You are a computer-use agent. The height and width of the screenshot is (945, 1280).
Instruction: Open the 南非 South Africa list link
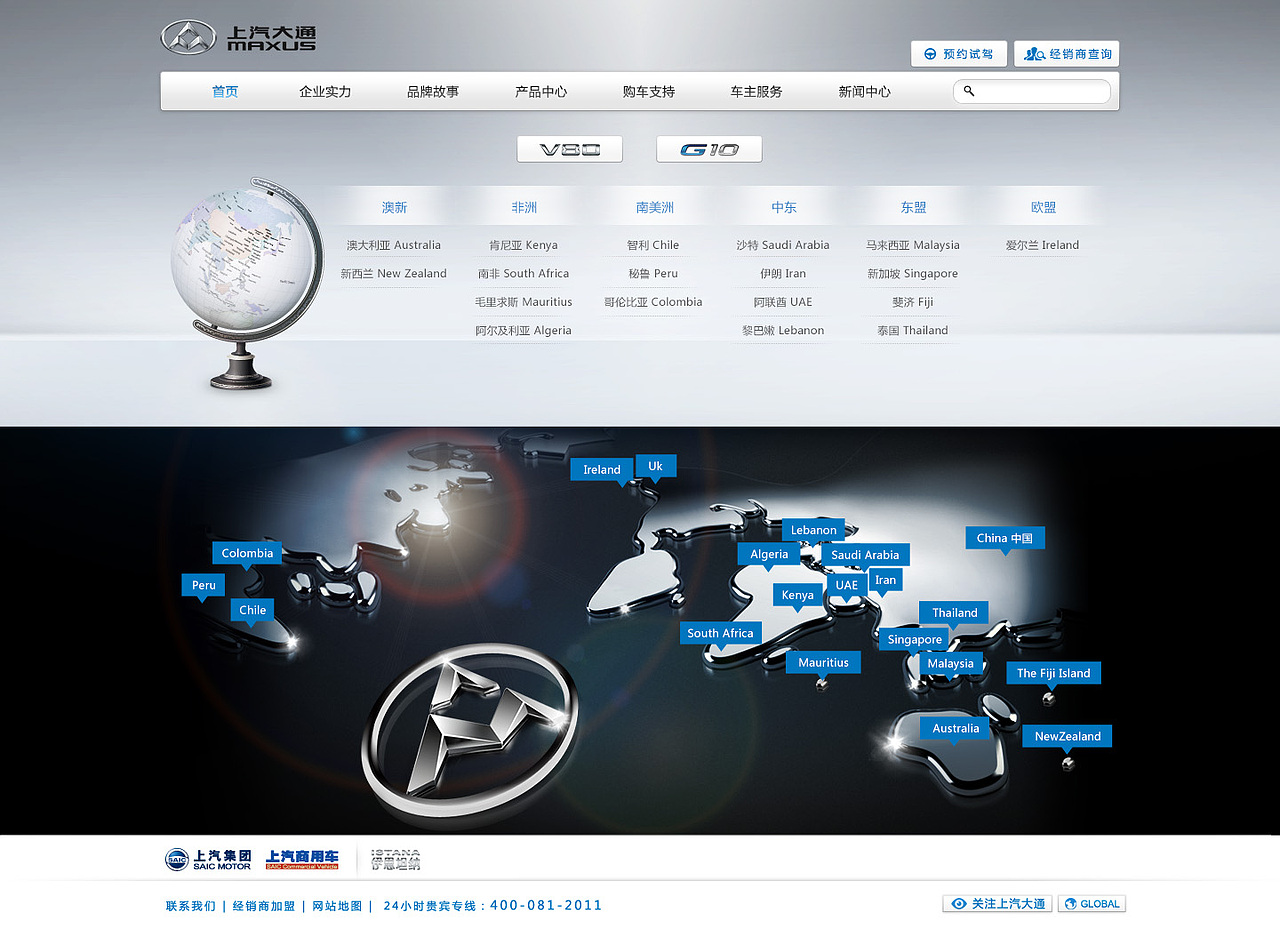pos(524,273)
